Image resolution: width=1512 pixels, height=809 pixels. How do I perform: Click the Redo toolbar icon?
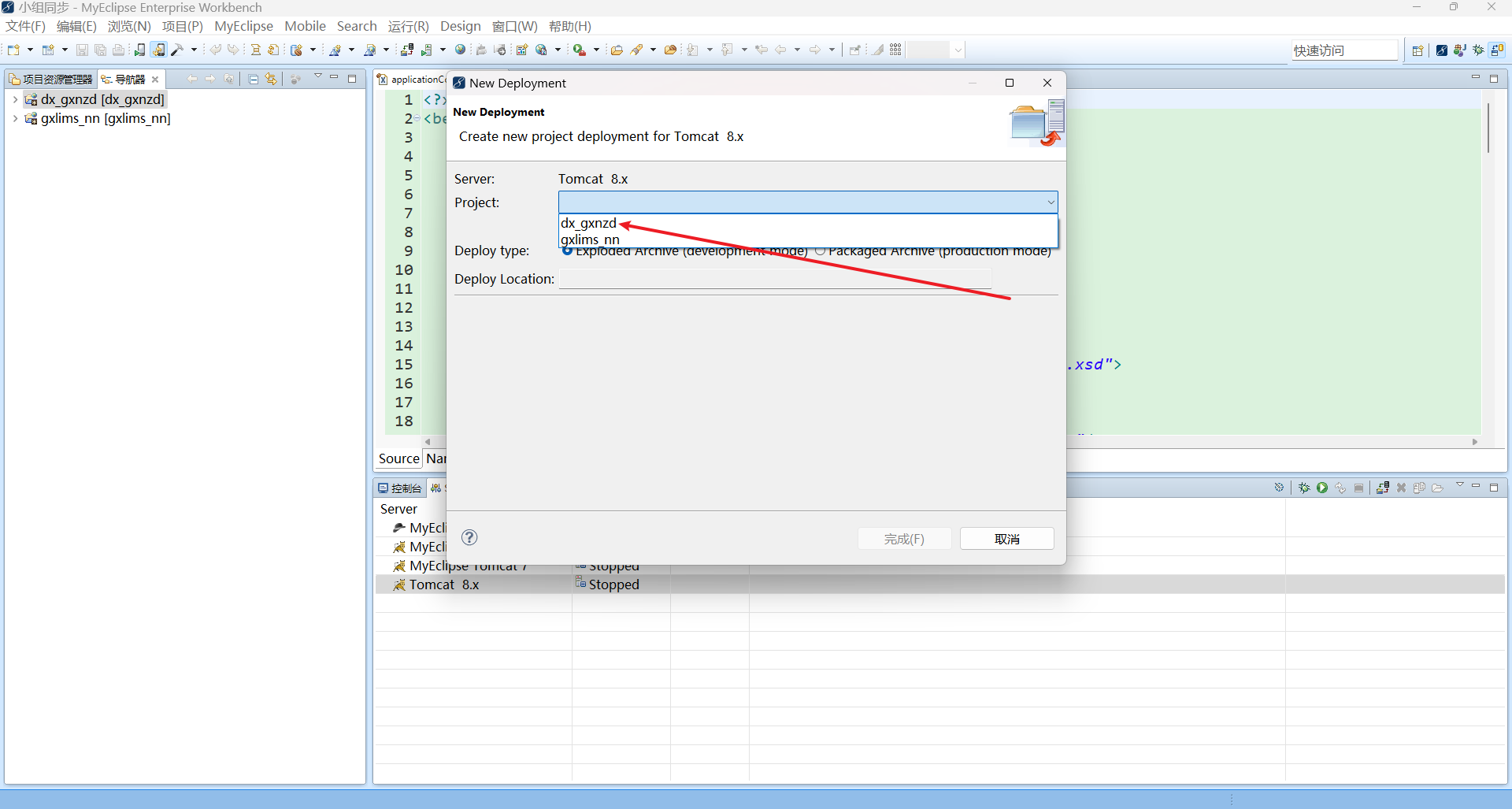click(233, 50)
